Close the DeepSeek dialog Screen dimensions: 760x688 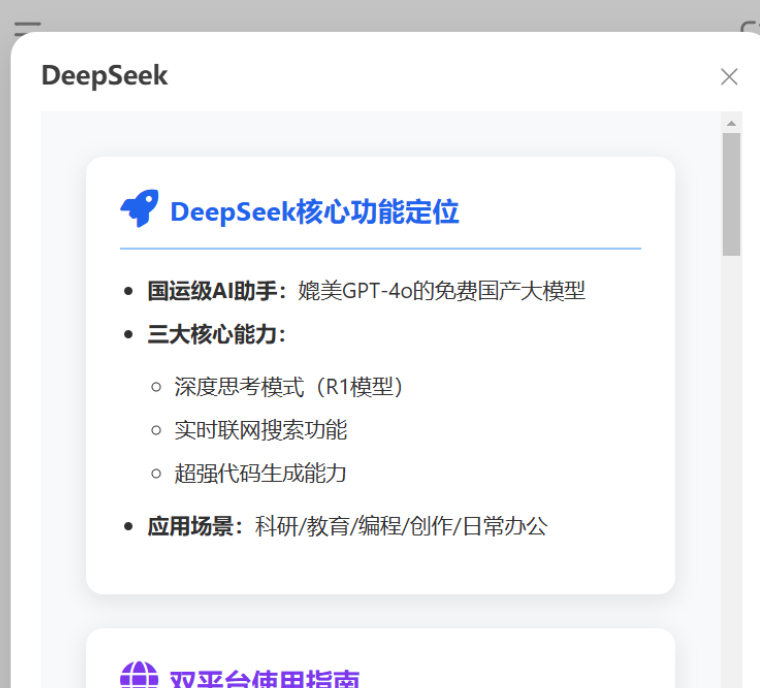point(729,77)
